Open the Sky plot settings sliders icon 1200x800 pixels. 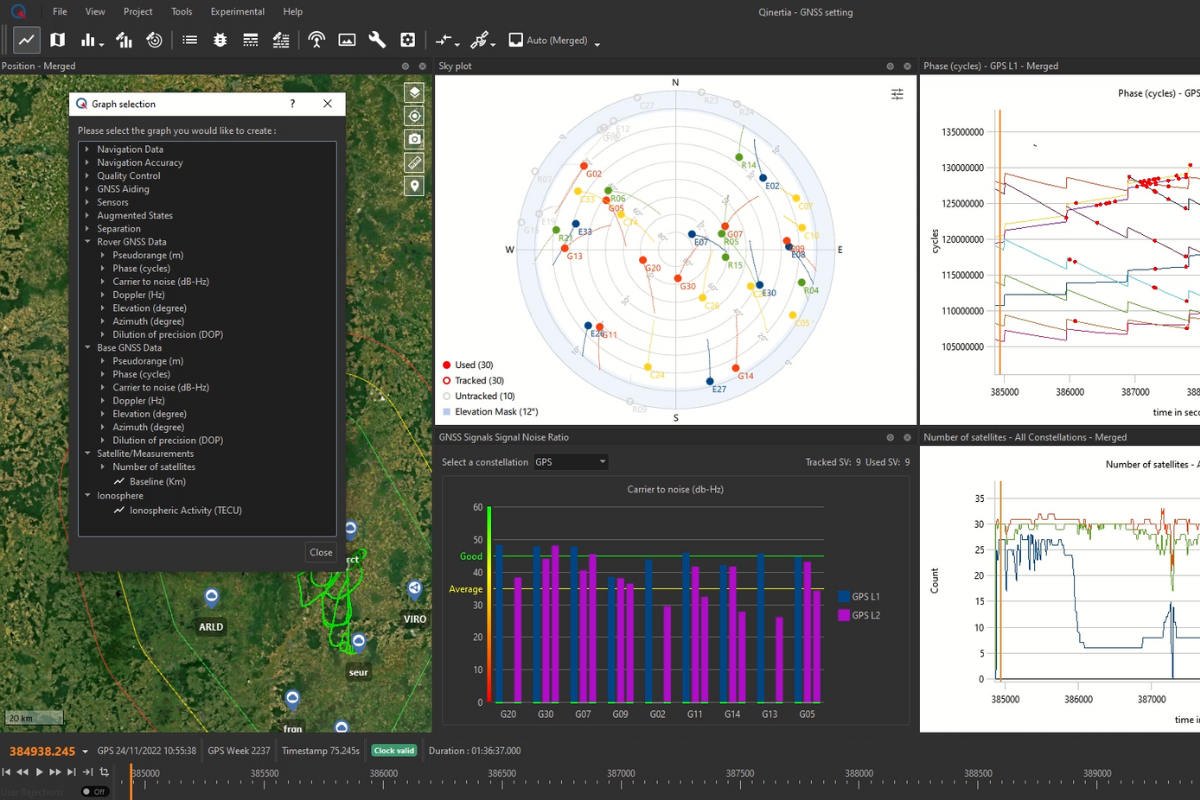tap(897, 94)
